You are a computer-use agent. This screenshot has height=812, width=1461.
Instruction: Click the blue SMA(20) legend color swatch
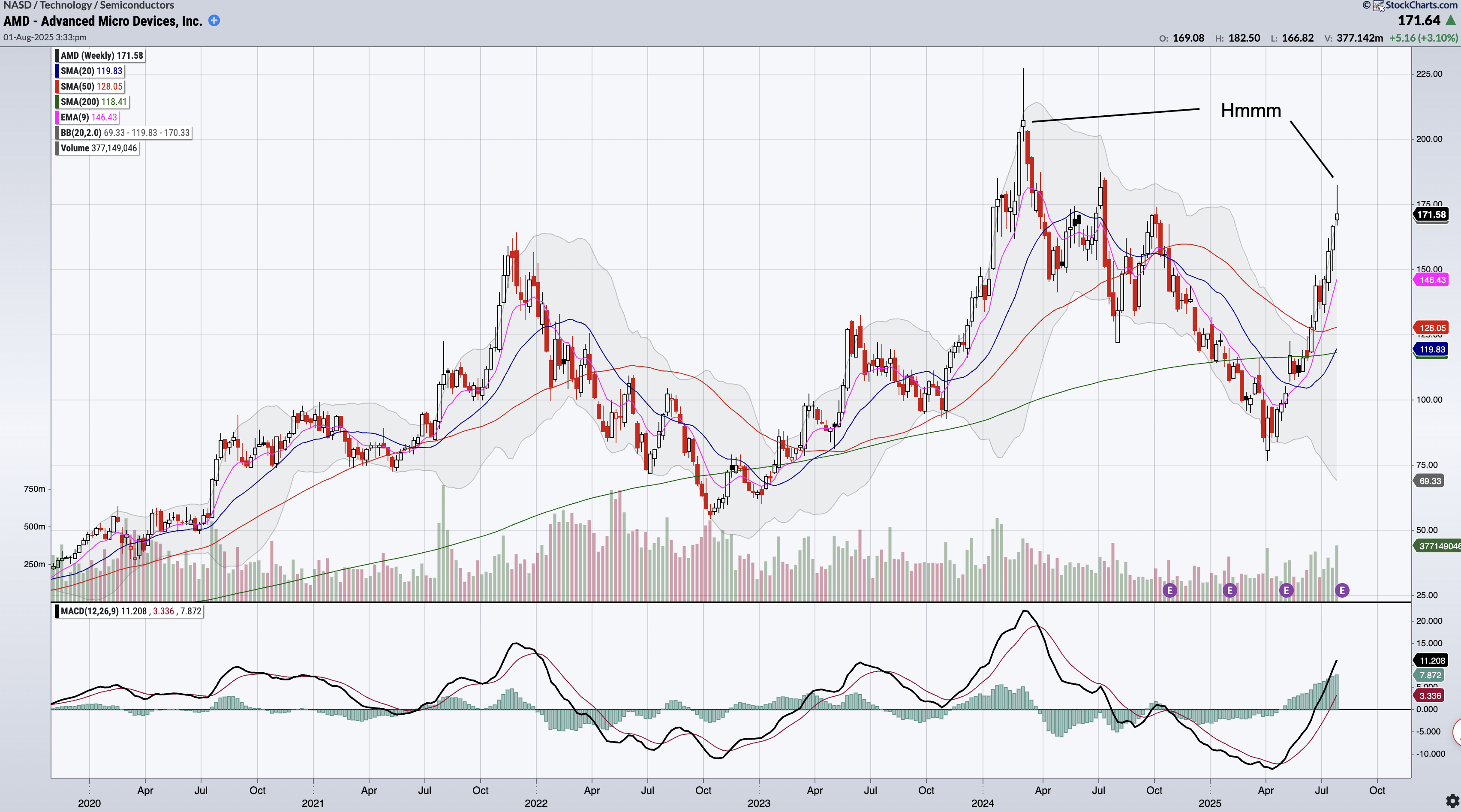click(57, 71)
